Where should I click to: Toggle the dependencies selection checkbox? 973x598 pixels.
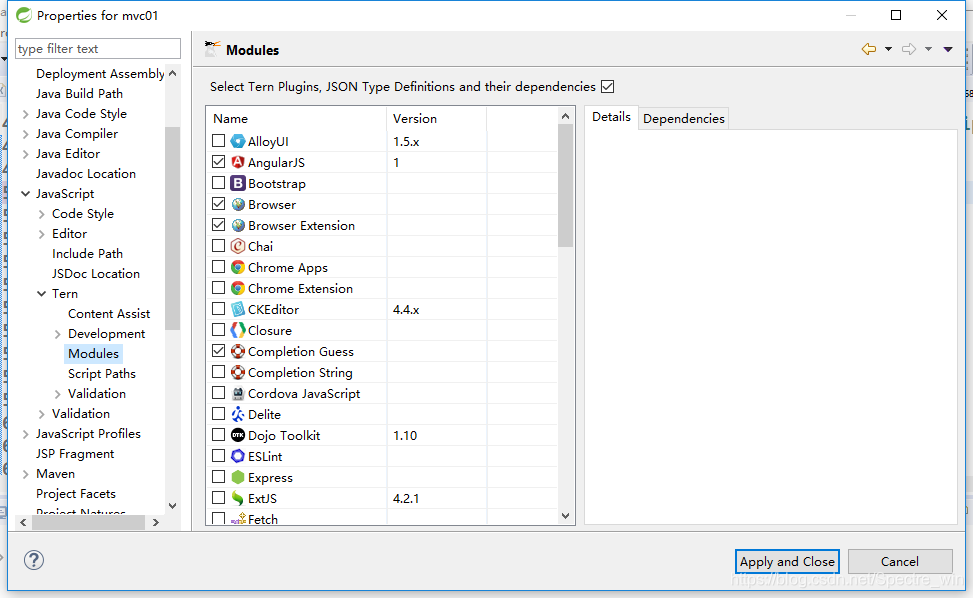(x=608, y=87)
